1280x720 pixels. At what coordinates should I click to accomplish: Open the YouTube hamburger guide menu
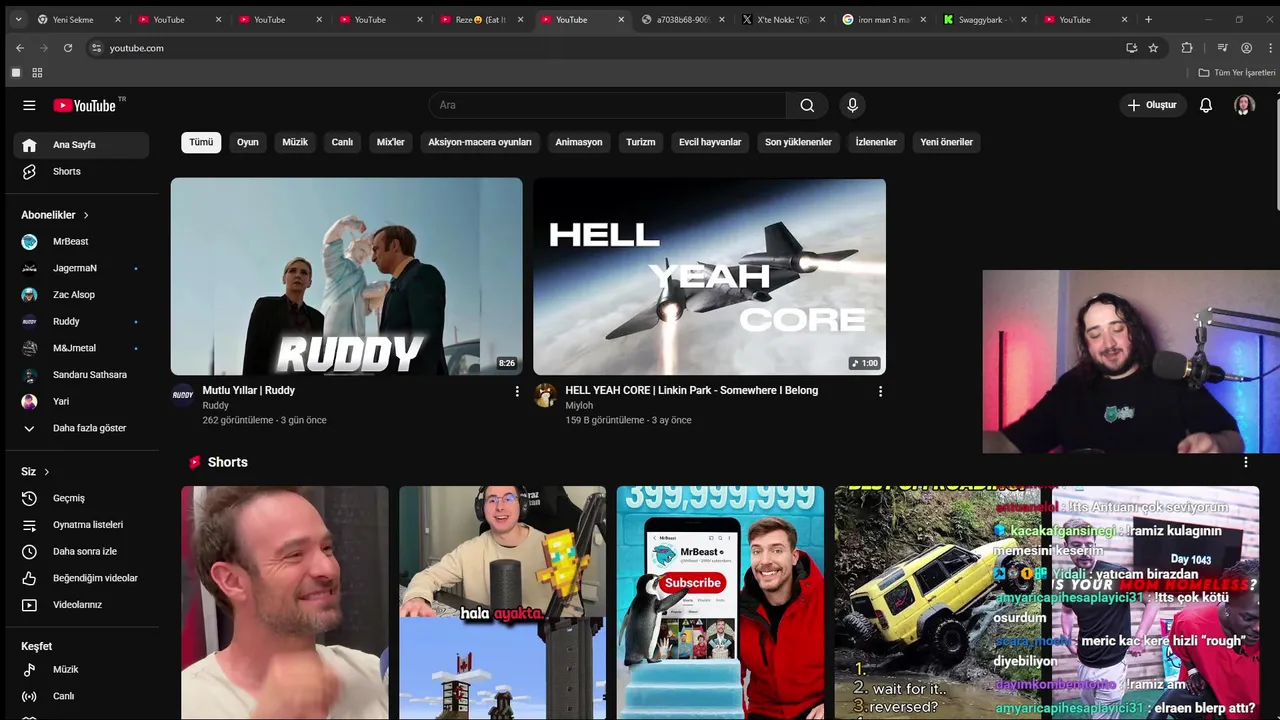point(29,105)
